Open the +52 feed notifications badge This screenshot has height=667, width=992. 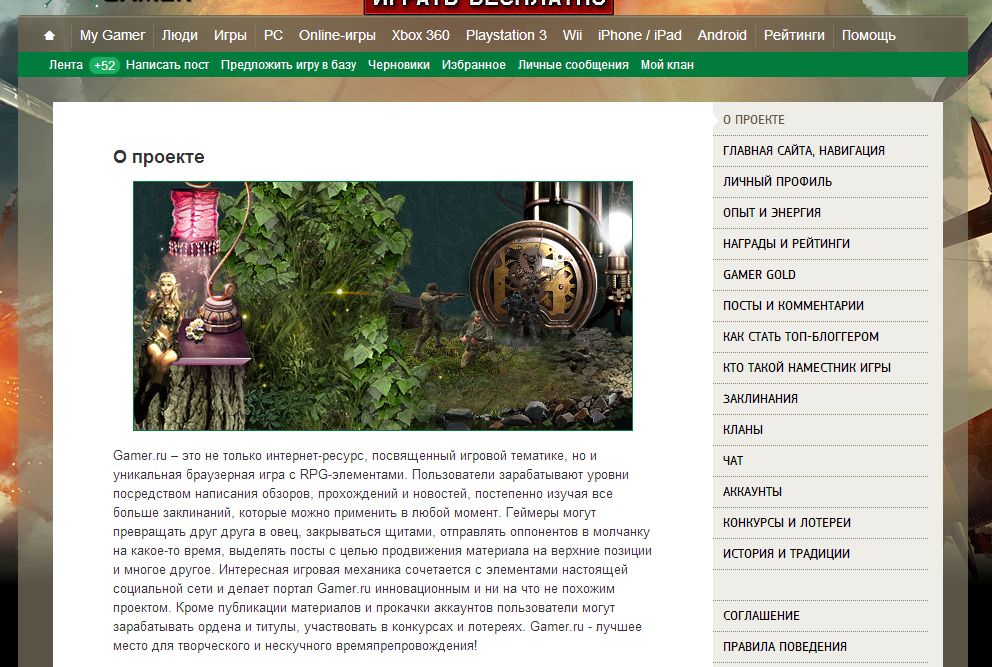[104, 65]
